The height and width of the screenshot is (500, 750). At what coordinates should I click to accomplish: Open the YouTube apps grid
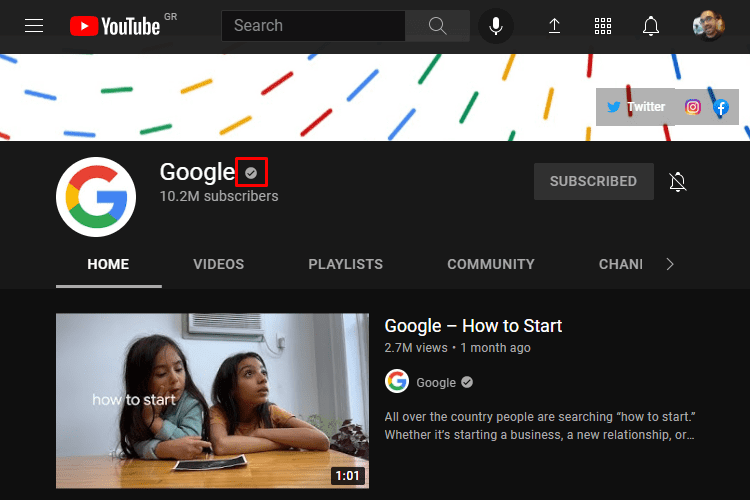click(603, 26)
